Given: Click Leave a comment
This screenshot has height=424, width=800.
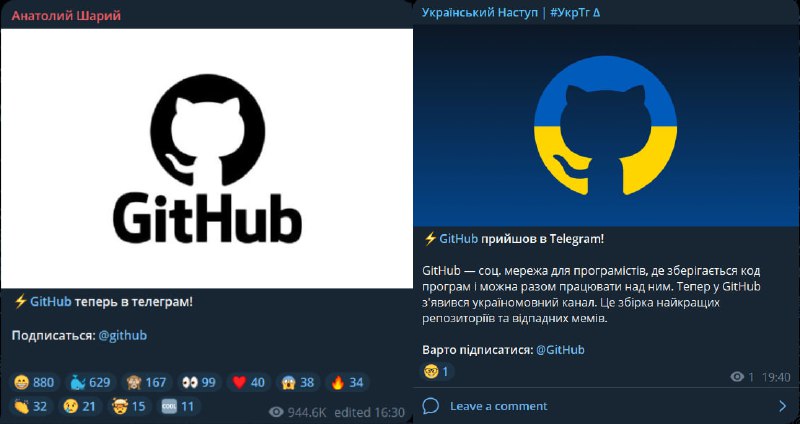Looking at the screenshot, I should (498, 406).
